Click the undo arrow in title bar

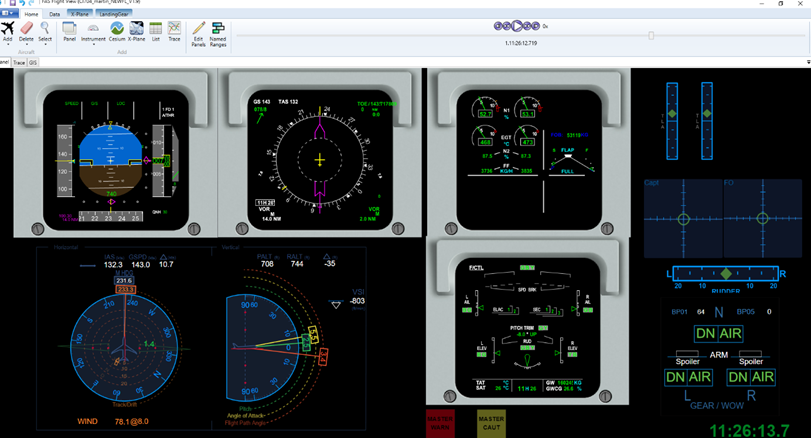pyautogui.click(x=22, y=3)
